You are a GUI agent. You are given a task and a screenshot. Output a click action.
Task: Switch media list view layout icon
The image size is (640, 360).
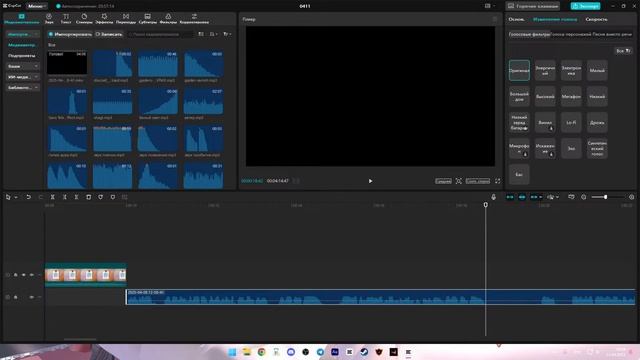[201, 34]
